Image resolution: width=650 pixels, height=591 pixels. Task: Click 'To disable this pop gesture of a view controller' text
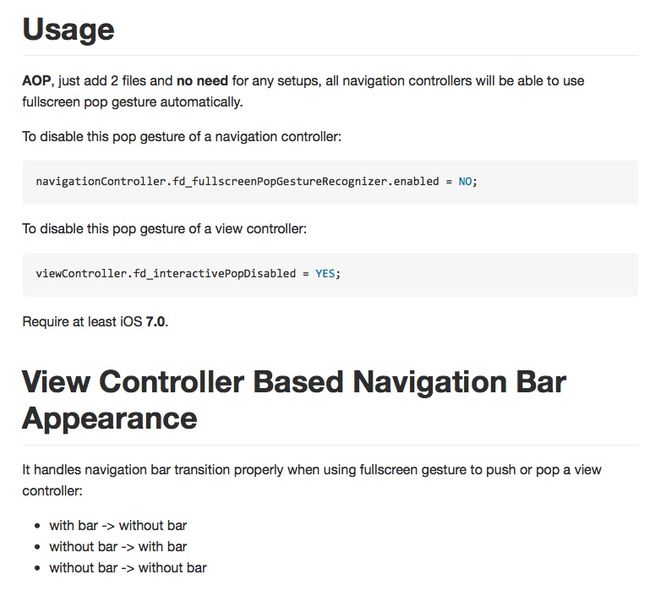click(x=165, y=229)
